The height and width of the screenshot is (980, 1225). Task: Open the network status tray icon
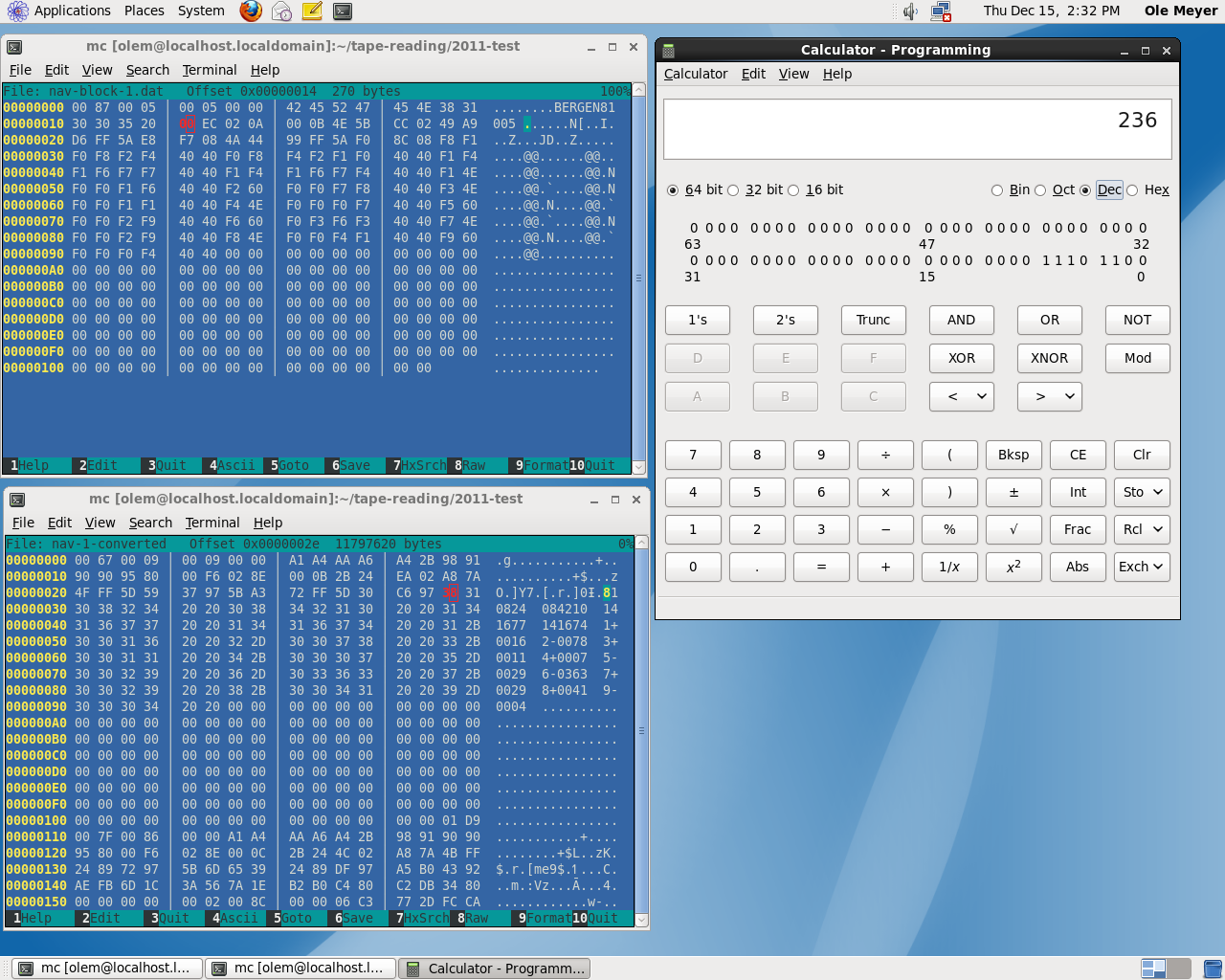(941, 11)
